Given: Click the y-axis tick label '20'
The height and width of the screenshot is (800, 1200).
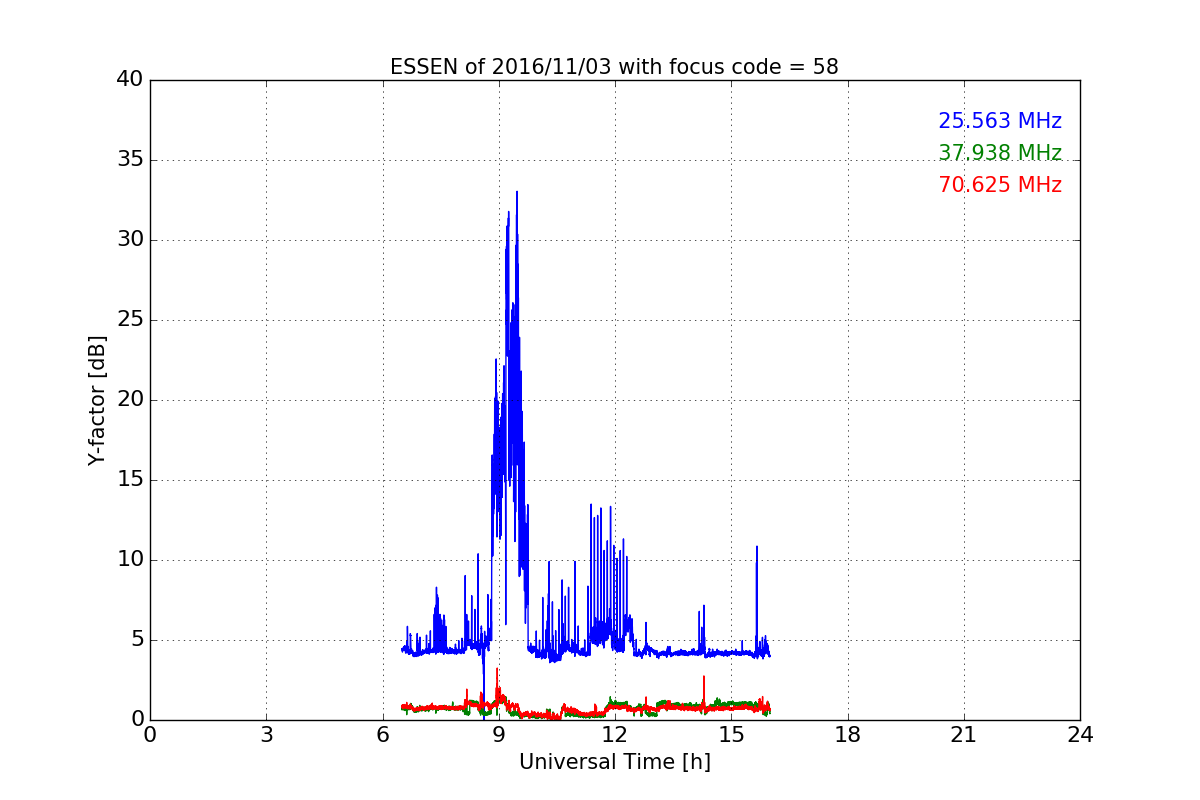Looking at the screenshot, I should click(x=130, y=400).
